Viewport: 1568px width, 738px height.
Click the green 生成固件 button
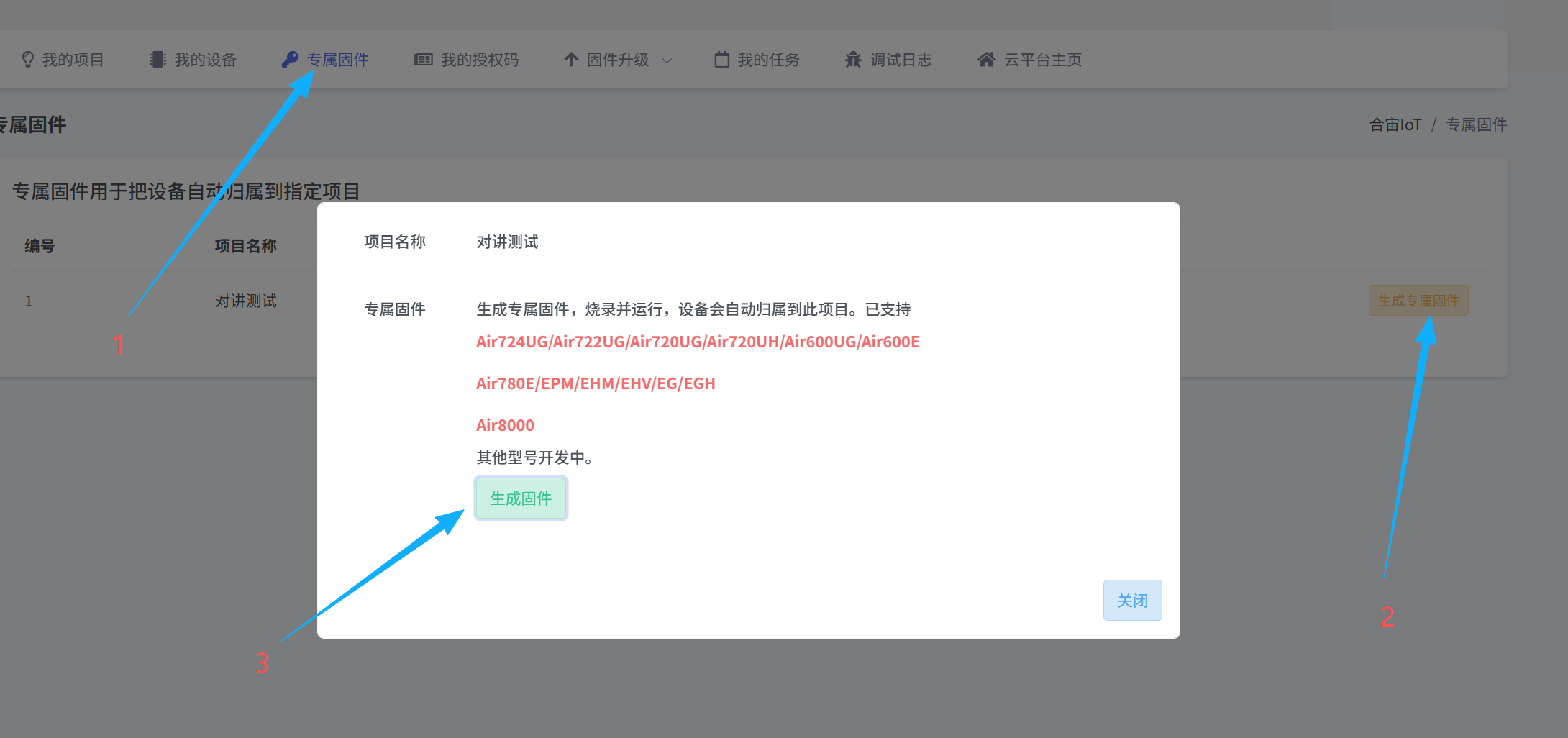521,498
